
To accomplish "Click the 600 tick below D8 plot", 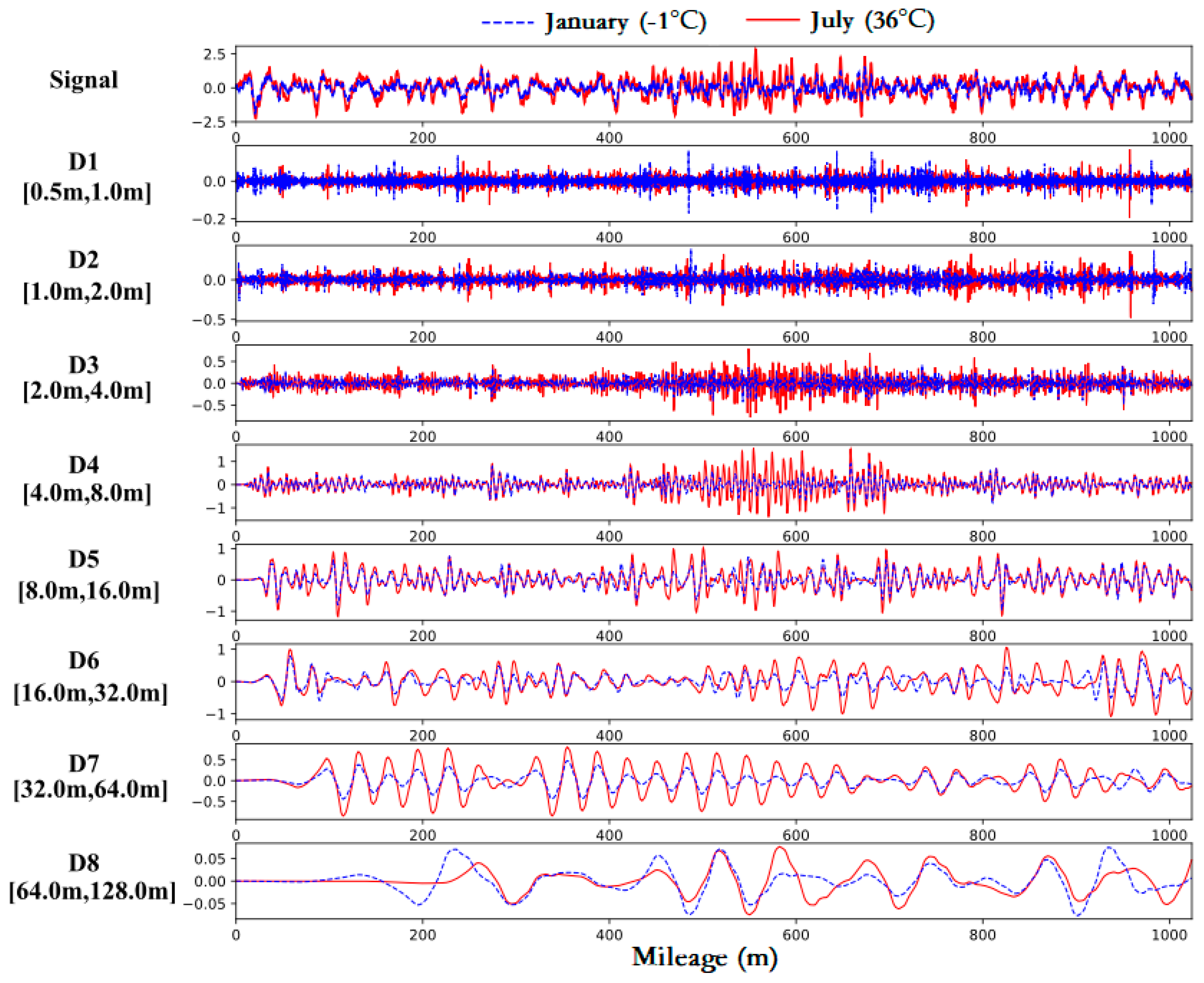I will pos(796,935).
